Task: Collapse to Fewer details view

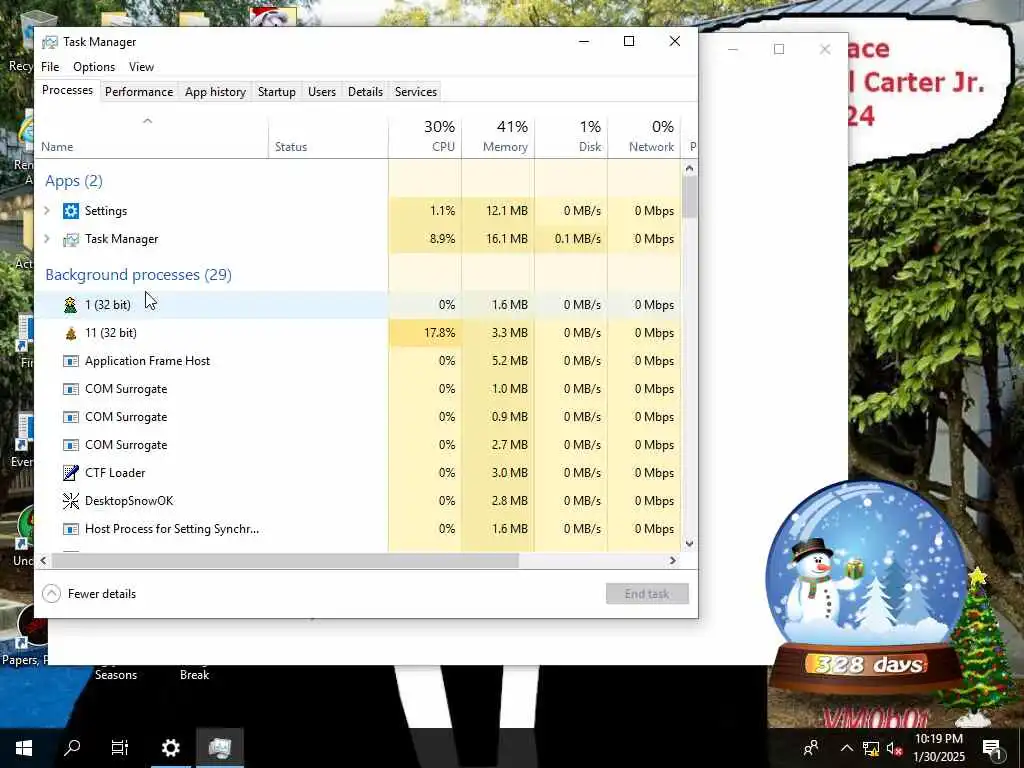Action: (x=89, y=594)
